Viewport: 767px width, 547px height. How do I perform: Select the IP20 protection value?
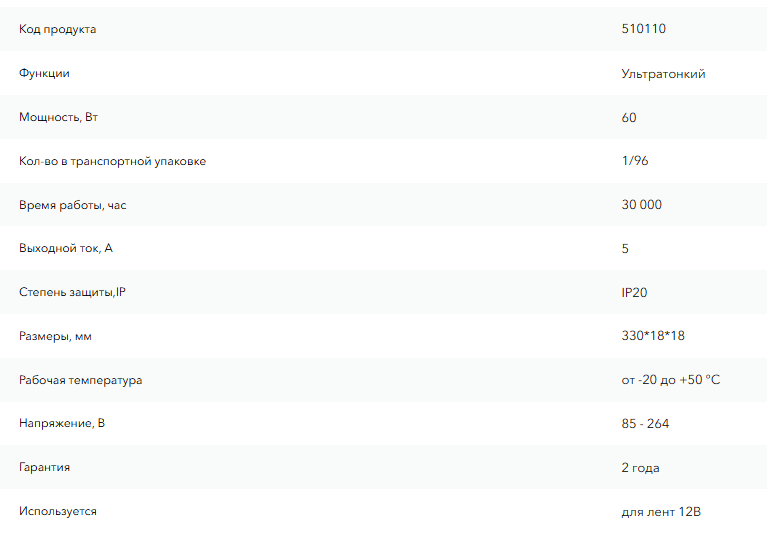click(x=634, y=293)
